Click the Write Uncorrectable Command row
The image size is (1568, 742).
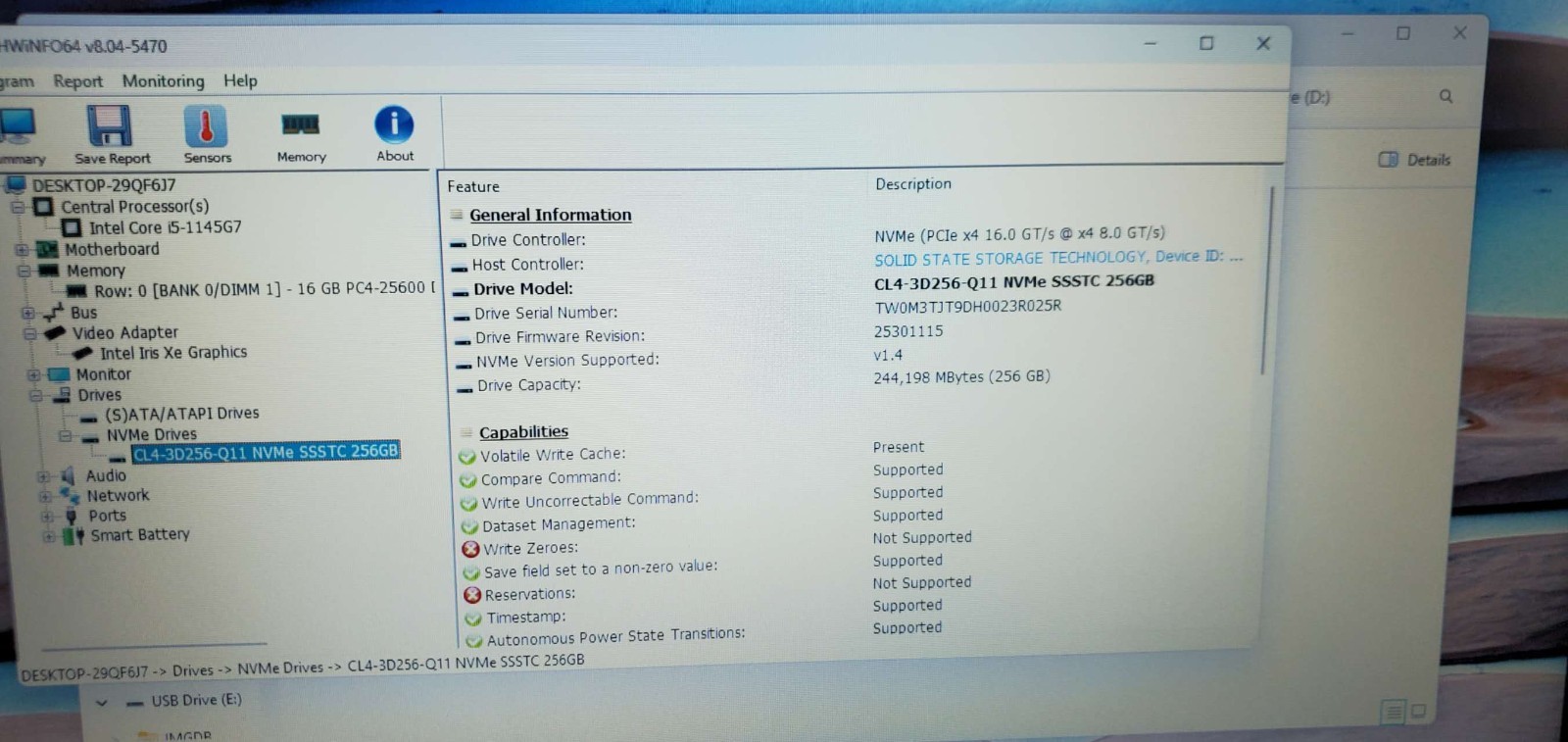(x=702, y=497)
